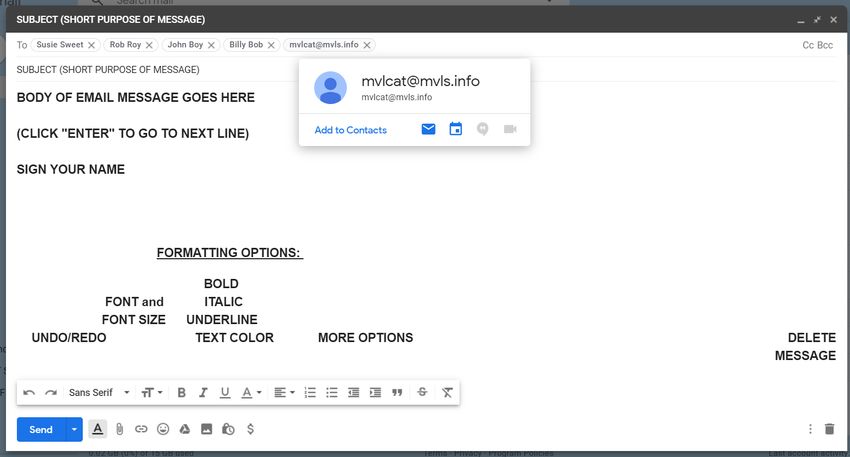Undo the last edit in toolbar

29,392
